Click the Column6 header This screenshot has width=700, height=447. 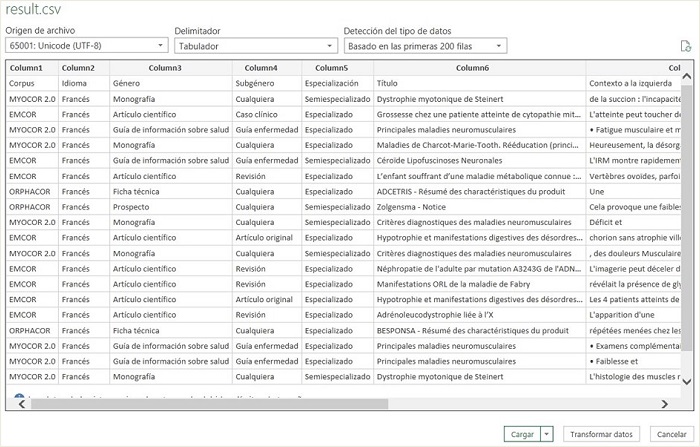pyautogui.click(x=473, y=67)
